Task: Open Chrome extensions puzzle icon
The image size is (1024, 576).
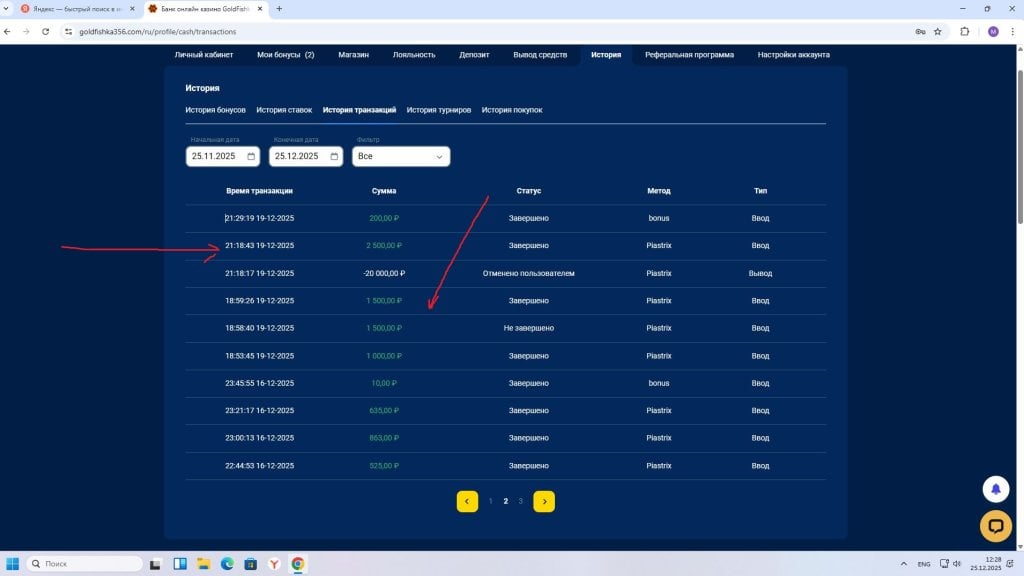Action: point(965,31)
